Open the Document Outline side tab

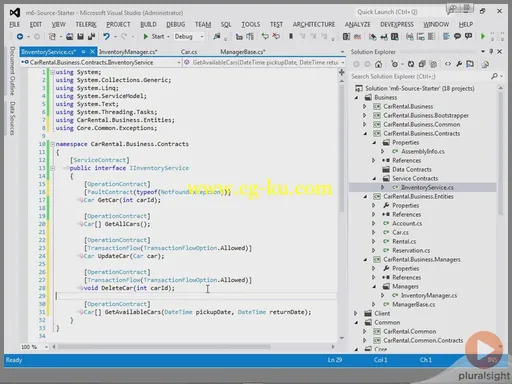(x=12, y=71)
